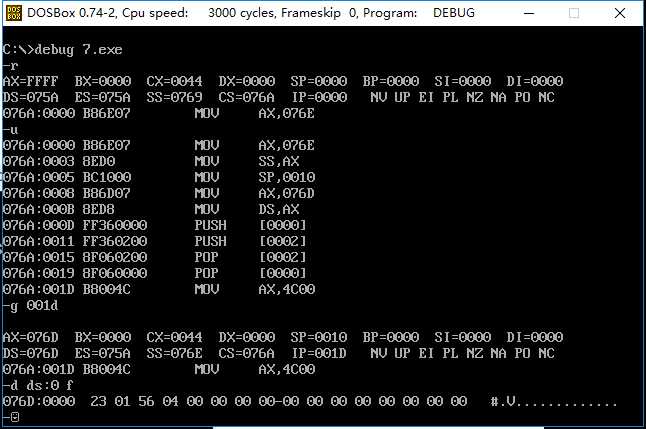
Task: Click the '076D:0000' memory dump address
Action: (39, 401)
